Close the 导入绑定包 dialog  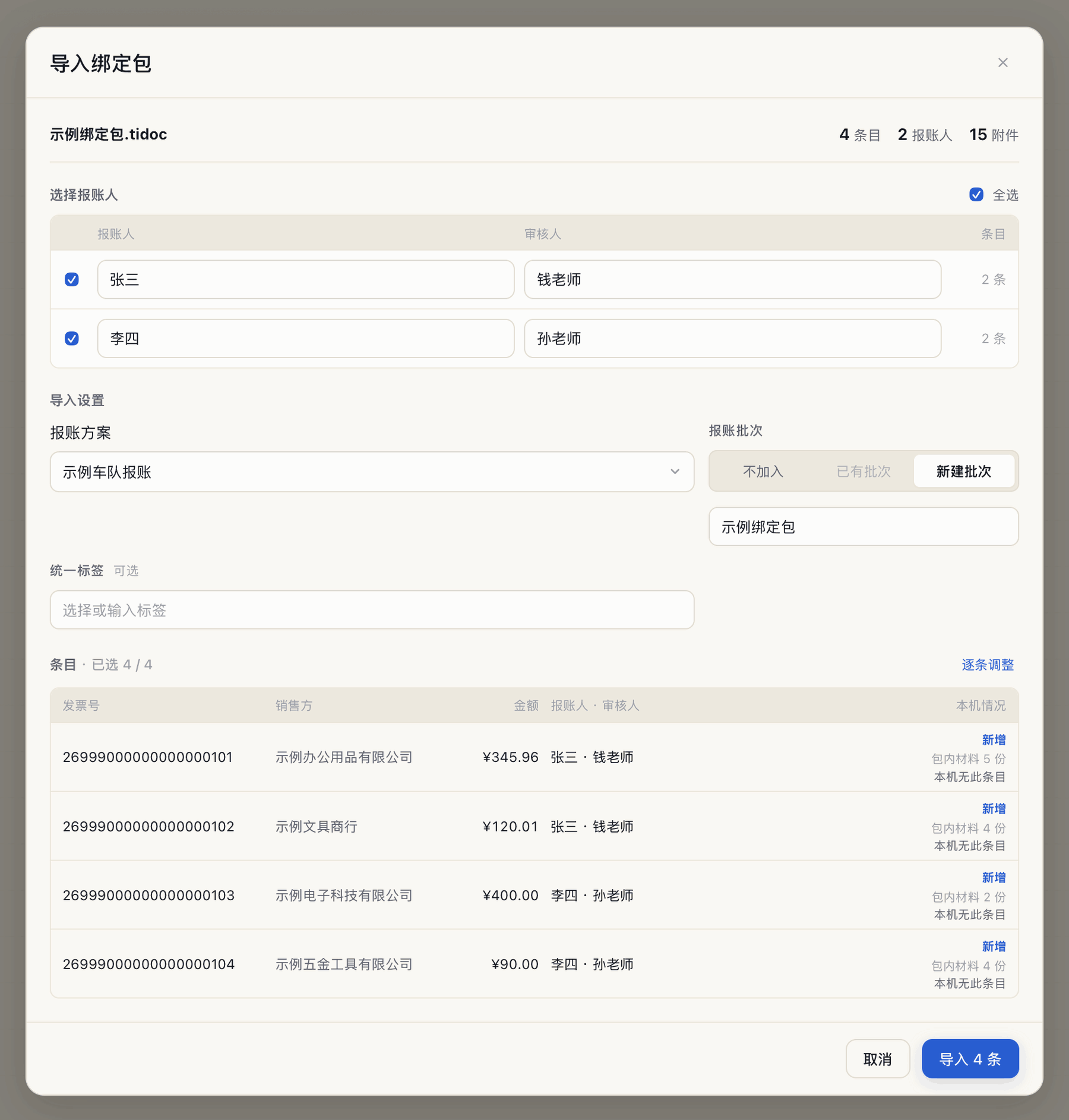pos(1002,62)
